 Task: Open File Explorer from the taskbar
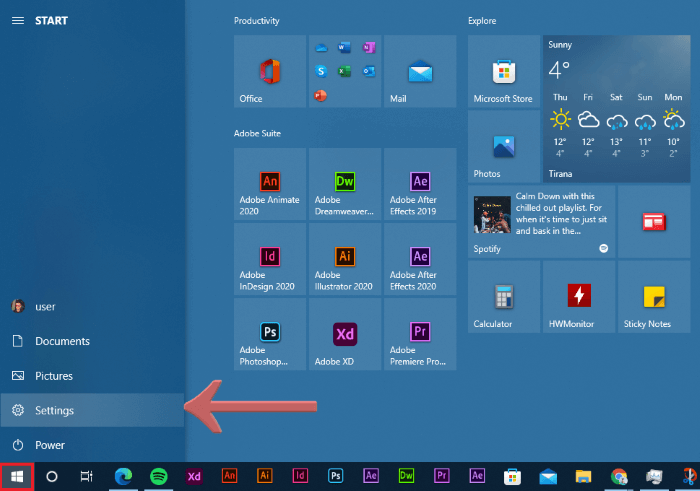click(583, 477)
